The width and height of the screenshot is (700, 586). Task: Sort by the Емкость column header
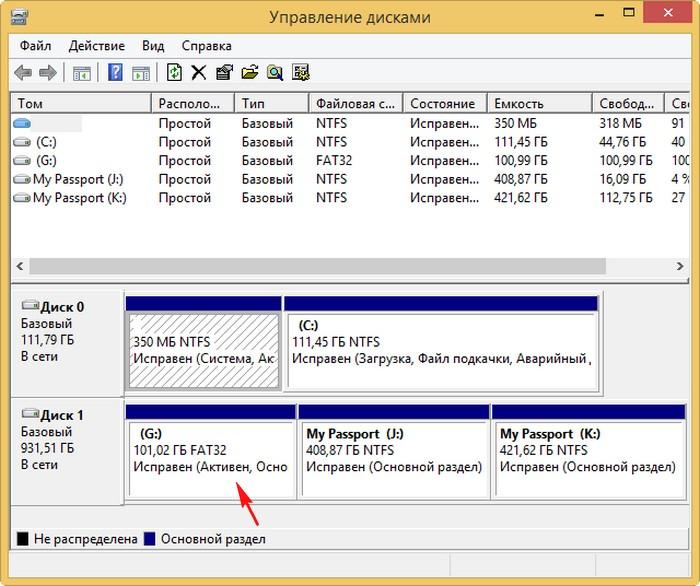pyautogui.click(x=540, y=104)
